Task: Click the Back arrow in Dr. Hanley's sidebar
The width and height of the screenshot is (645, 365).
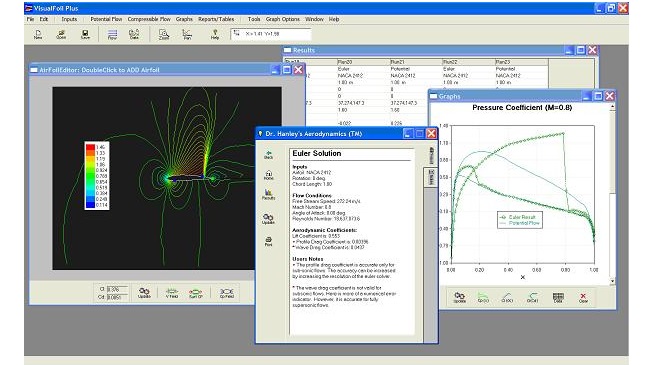Action: [x=268, y=155]
